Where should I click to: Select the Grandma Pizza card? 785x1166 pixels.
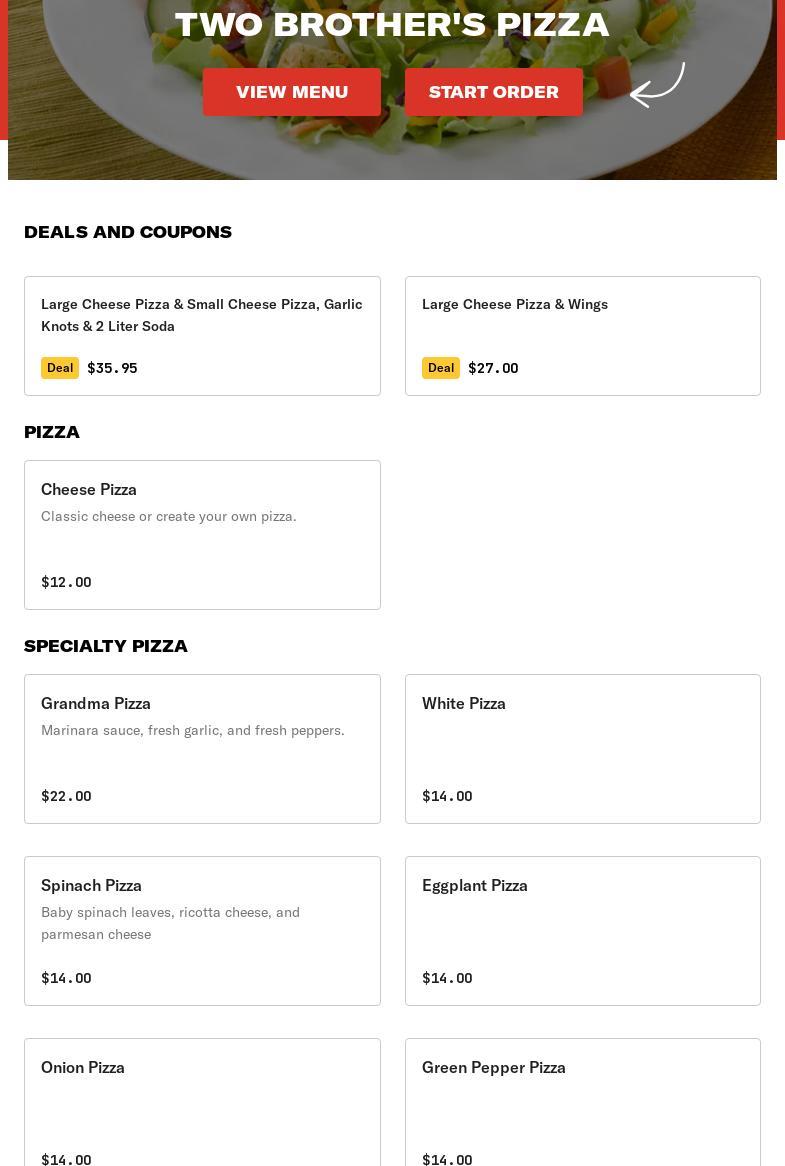pos(202,749)
